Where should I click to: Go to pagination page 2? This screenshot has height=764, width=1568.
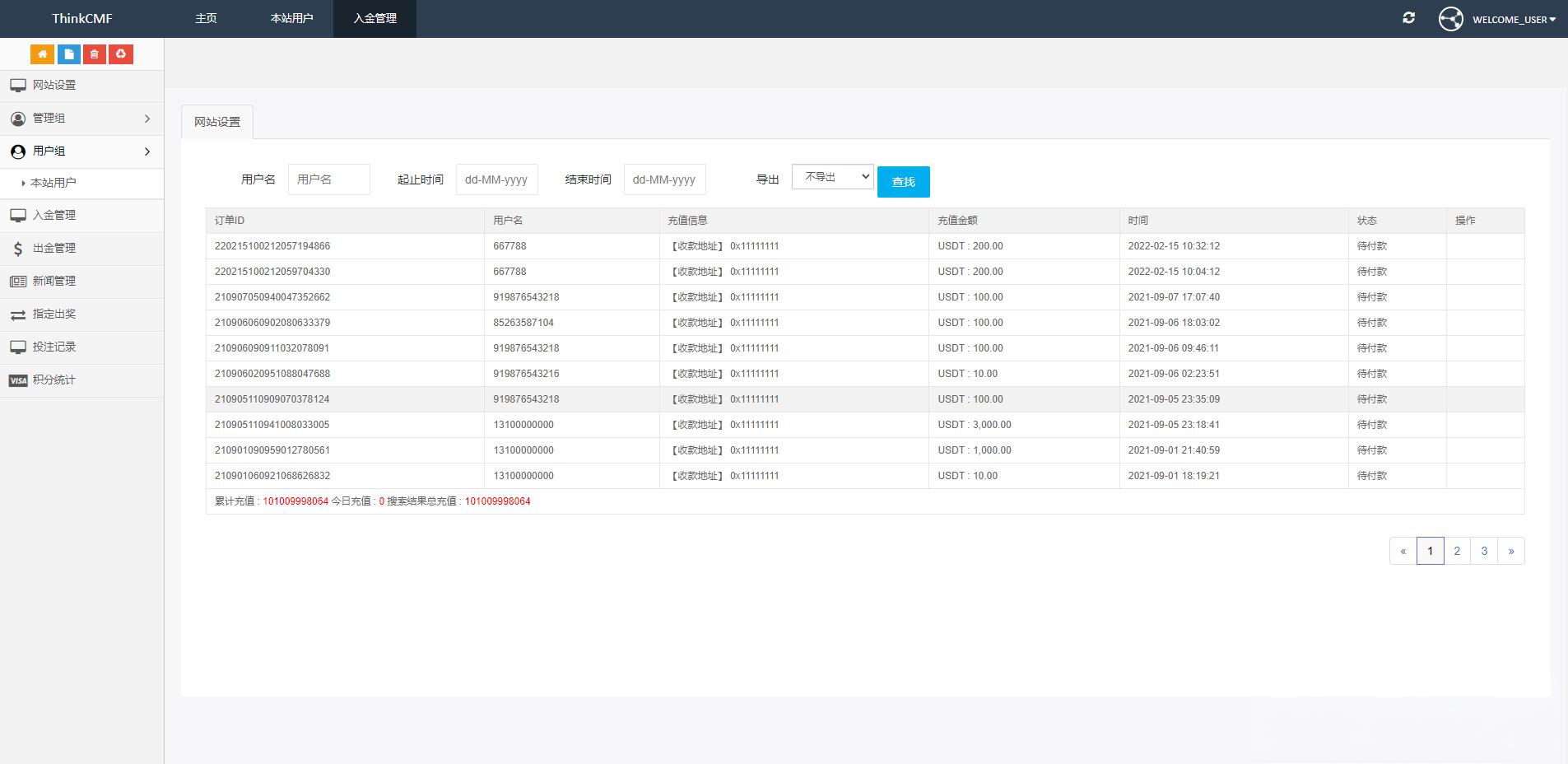(x=1457, y=551)
